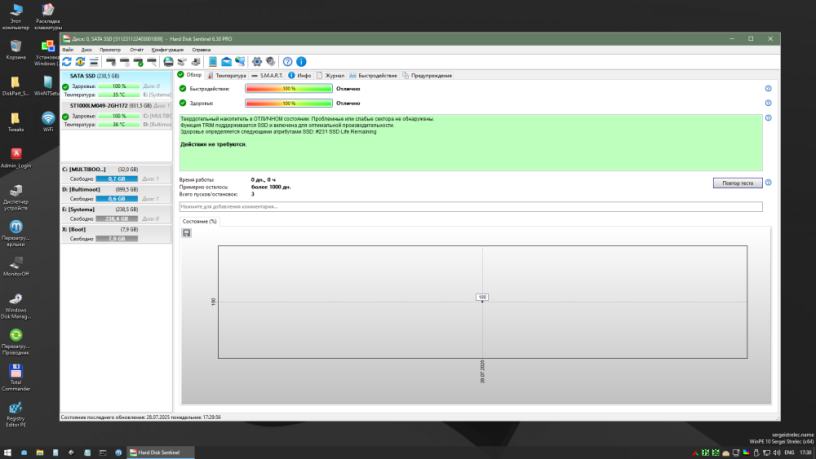Click the E: free space 238,4 GB bar
Screen dimensions: 816x459
pyautogui.click(x=117, y=219)
